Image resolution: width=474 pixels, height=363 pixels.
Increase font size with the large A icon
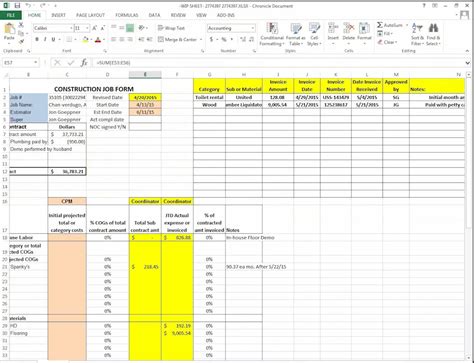[95, 28]
